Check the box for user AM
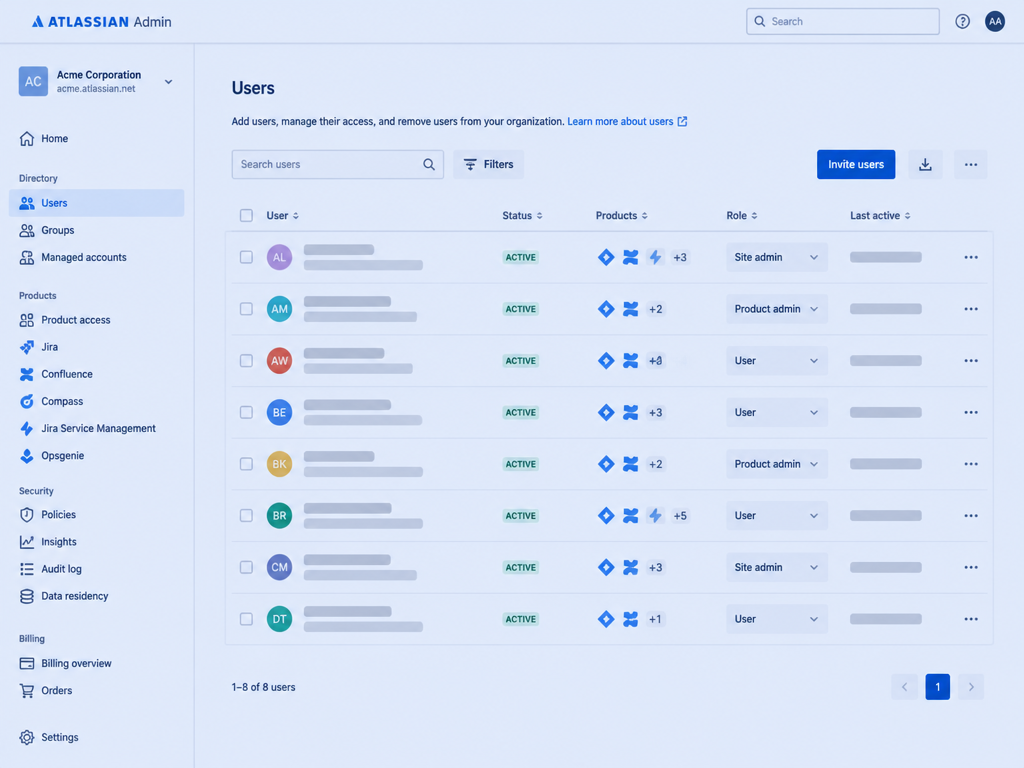 246,309
